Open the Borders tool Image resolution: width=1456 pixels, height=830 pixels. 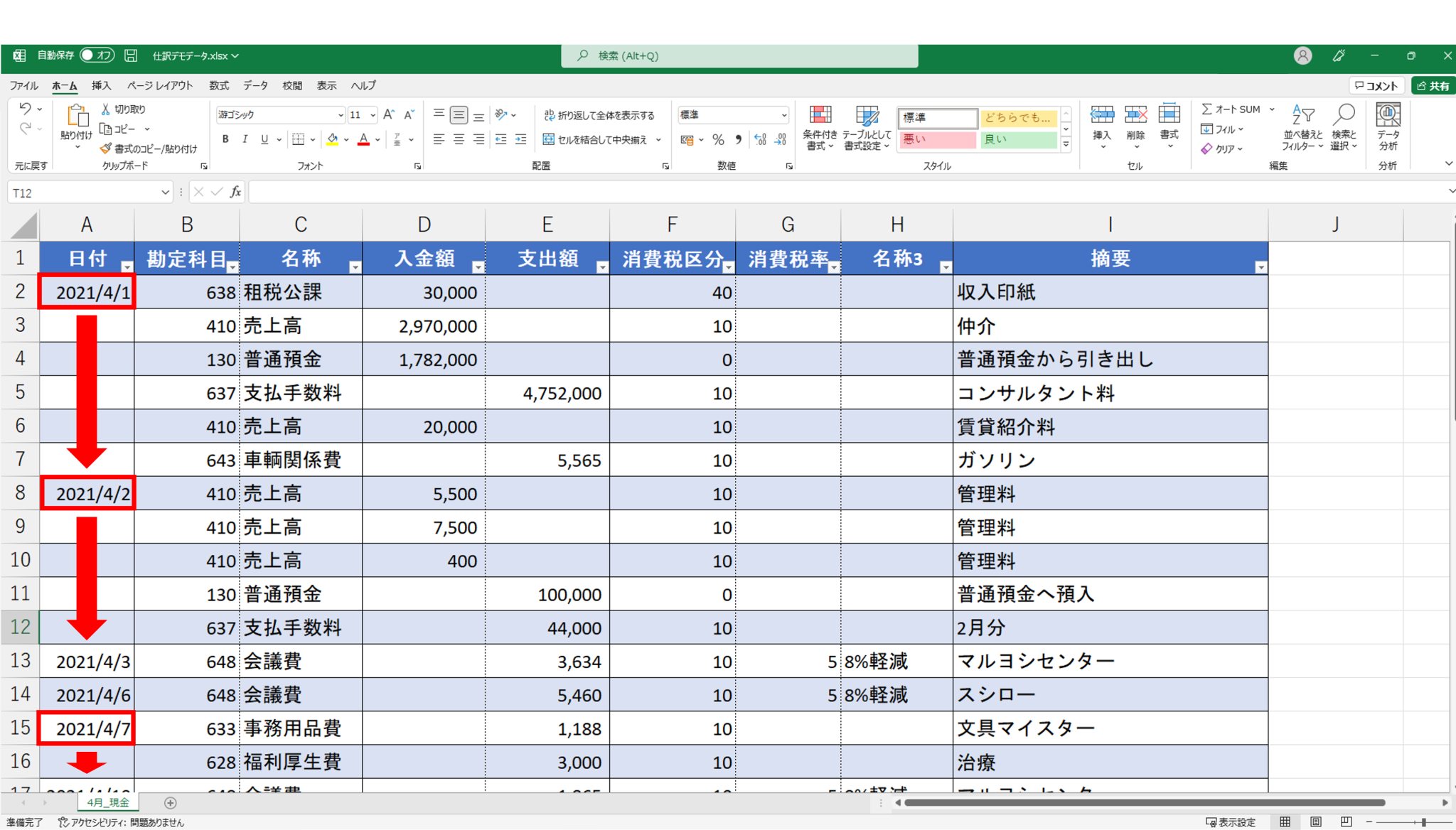(299, 139)
